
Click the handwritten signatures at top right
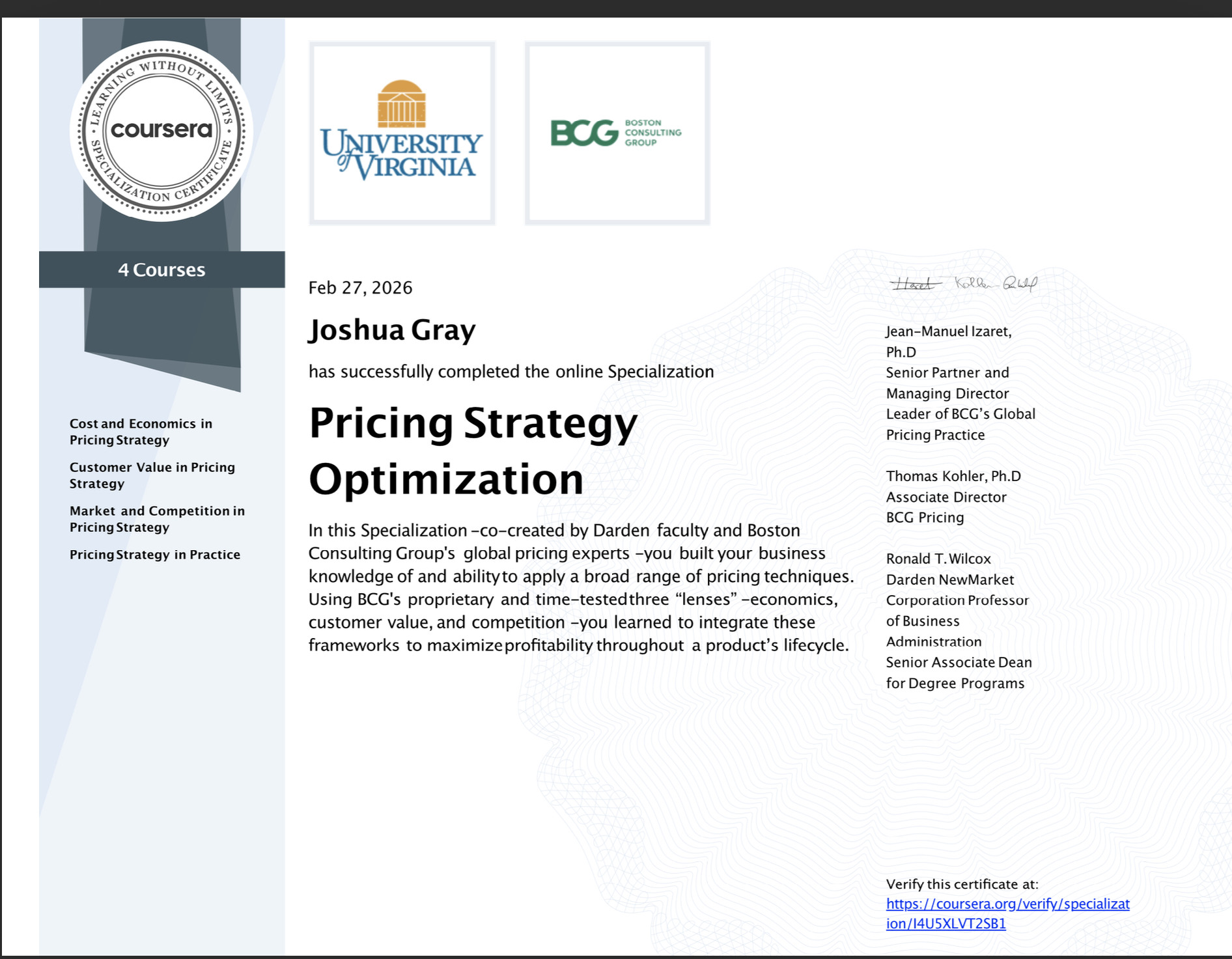964,284
